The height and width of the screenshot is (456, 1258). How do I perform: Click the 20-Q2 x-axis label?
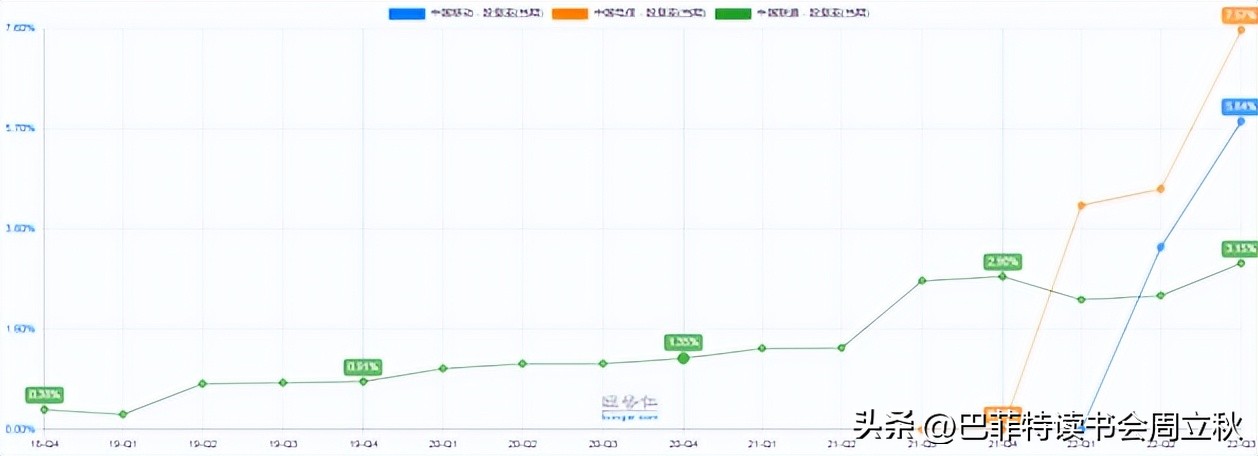point(523,443)
